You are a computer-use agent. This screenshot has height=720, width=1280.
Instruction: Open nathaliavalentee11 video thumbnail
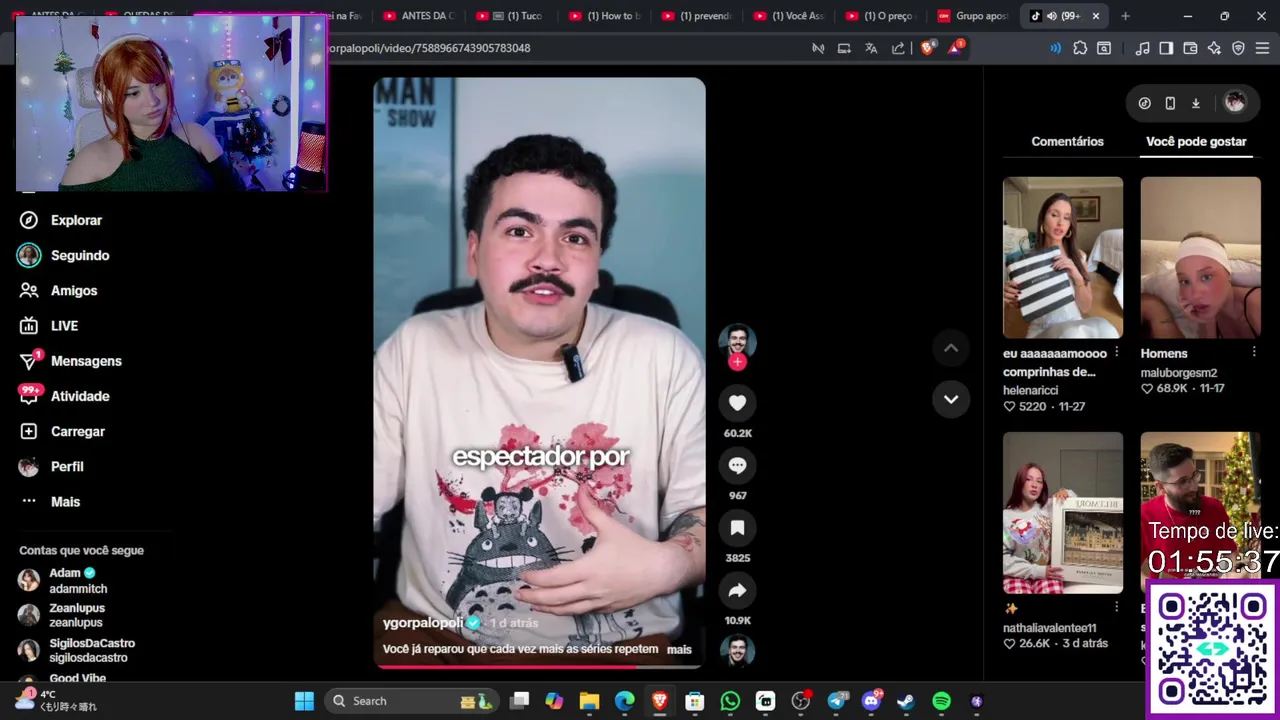(x=1063, y=513)
